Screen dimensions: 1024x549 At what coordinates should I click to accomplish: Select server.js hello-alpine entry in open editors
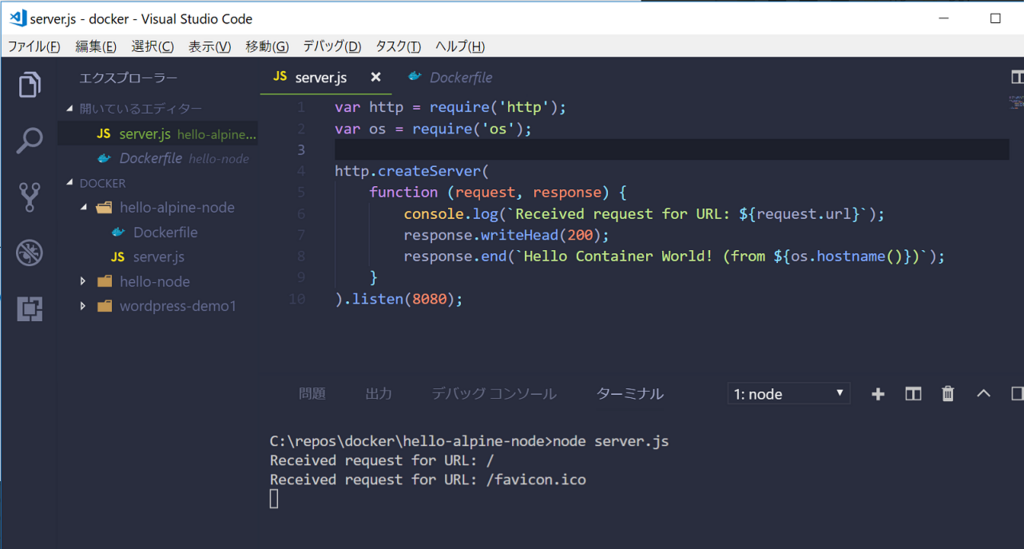click(157, 134)
